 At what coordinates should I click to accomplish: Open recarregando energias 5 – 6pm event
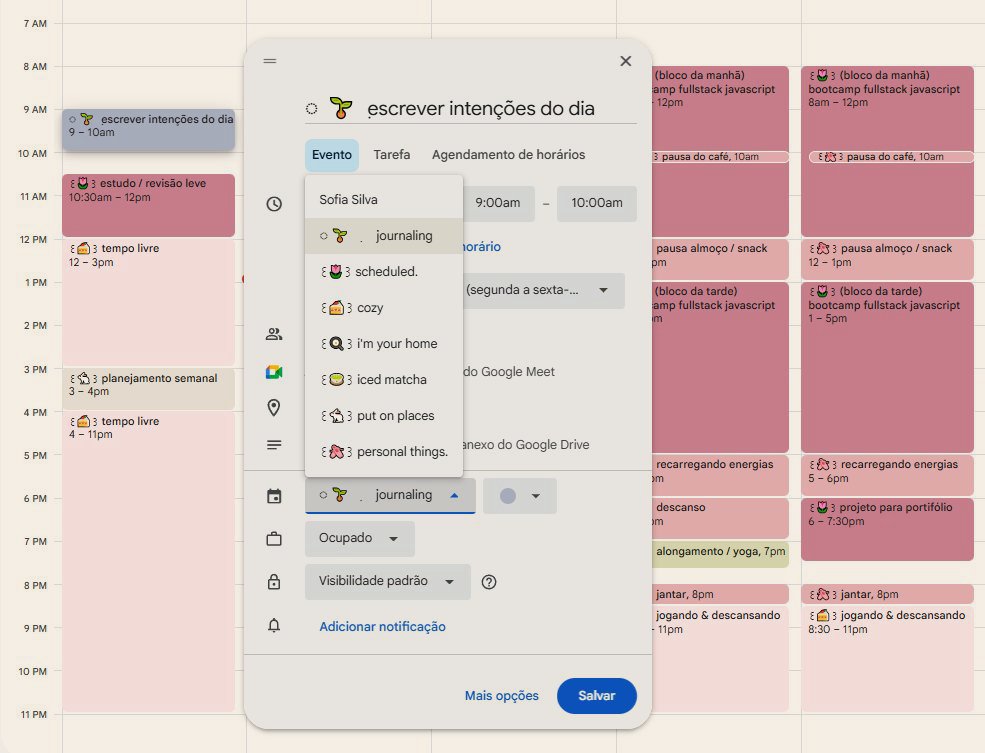pos(887,475)
